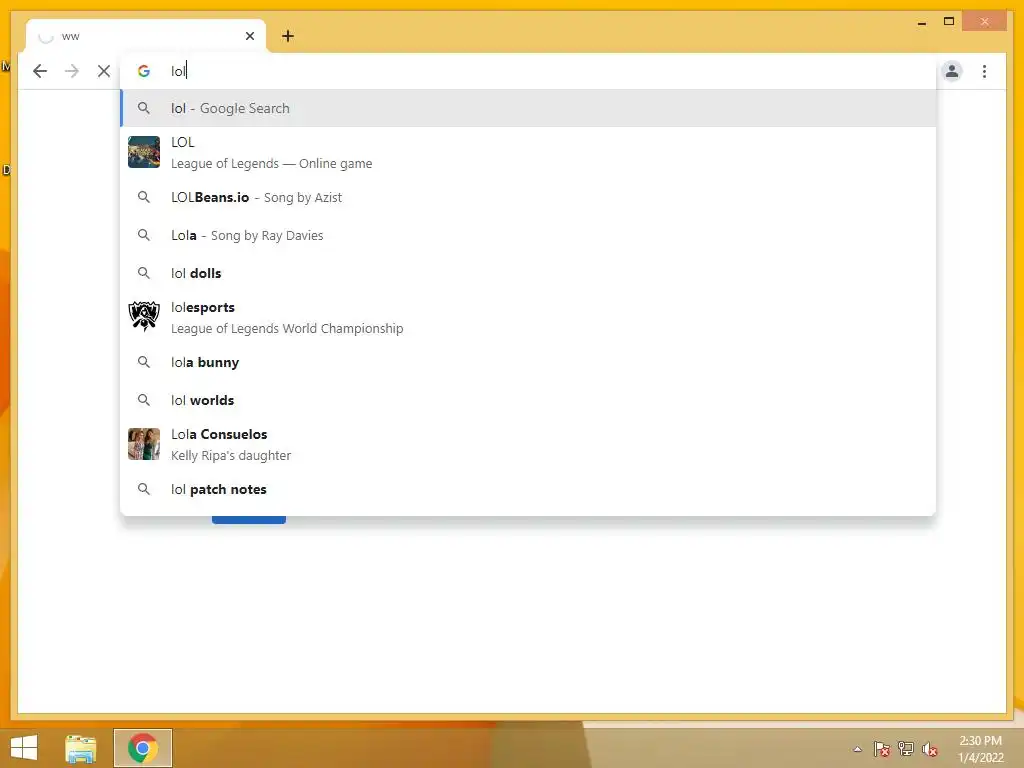Click search icon beside 'LOLBeans.io'
The height and width of the screenshot is (768, 1024).
tap(144, 197)
